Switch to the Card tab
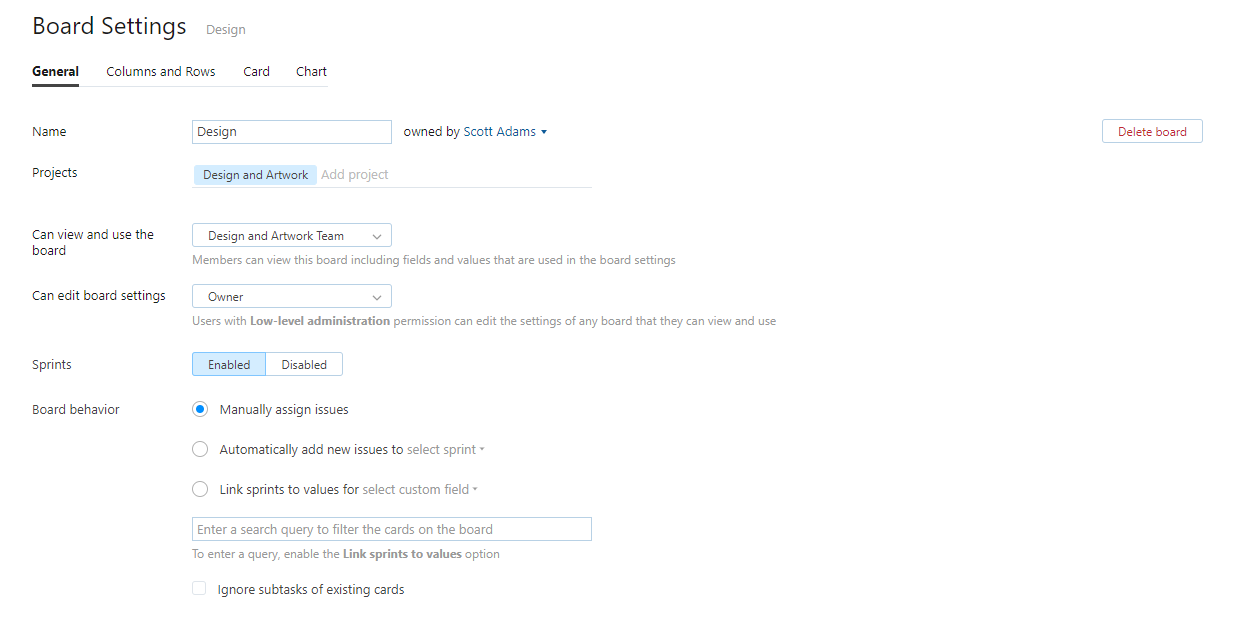 coord(256,72)
